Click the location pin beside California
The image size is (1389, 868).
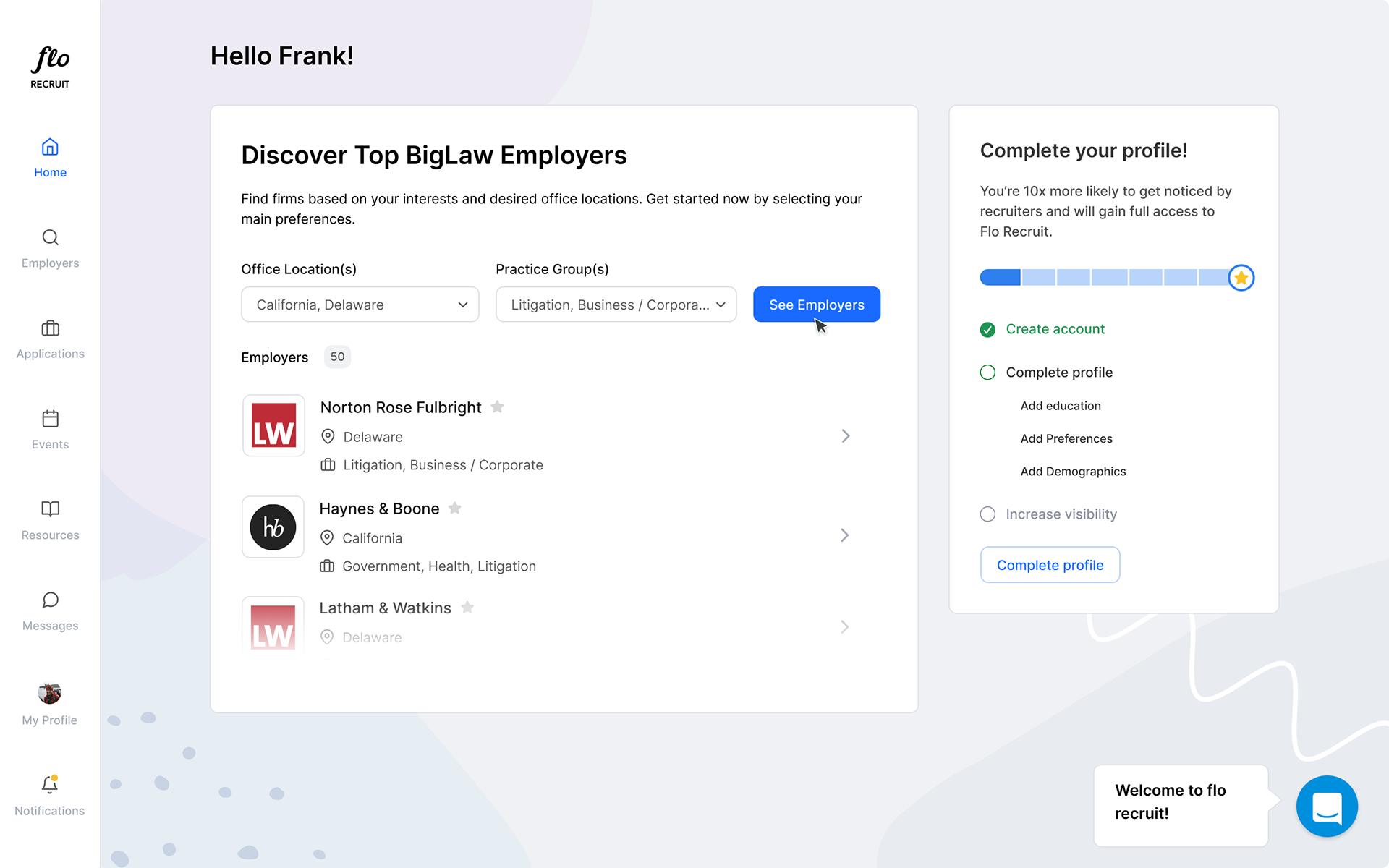[327, 537]
